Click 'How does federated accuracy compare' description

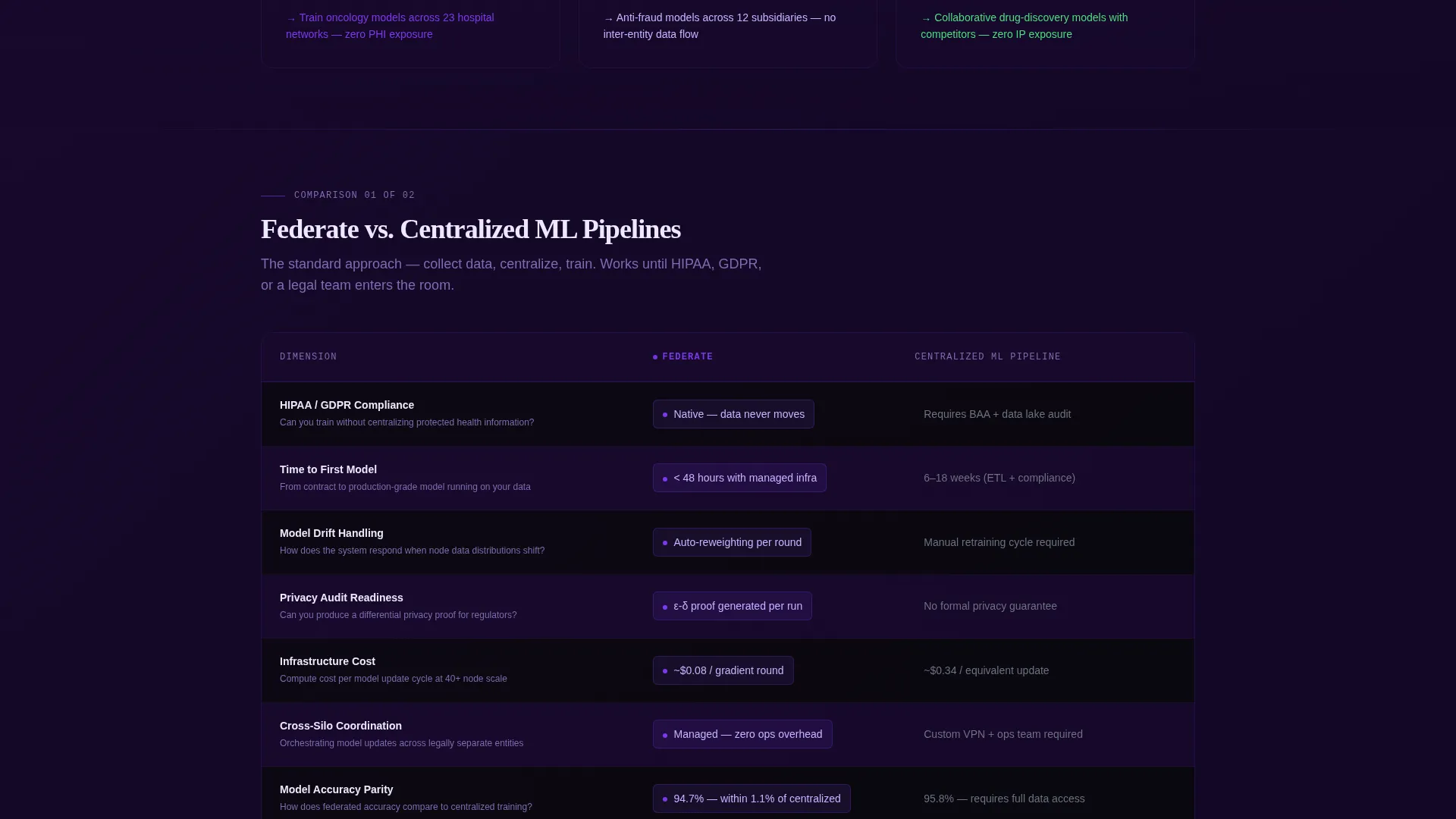click(406, 807)
